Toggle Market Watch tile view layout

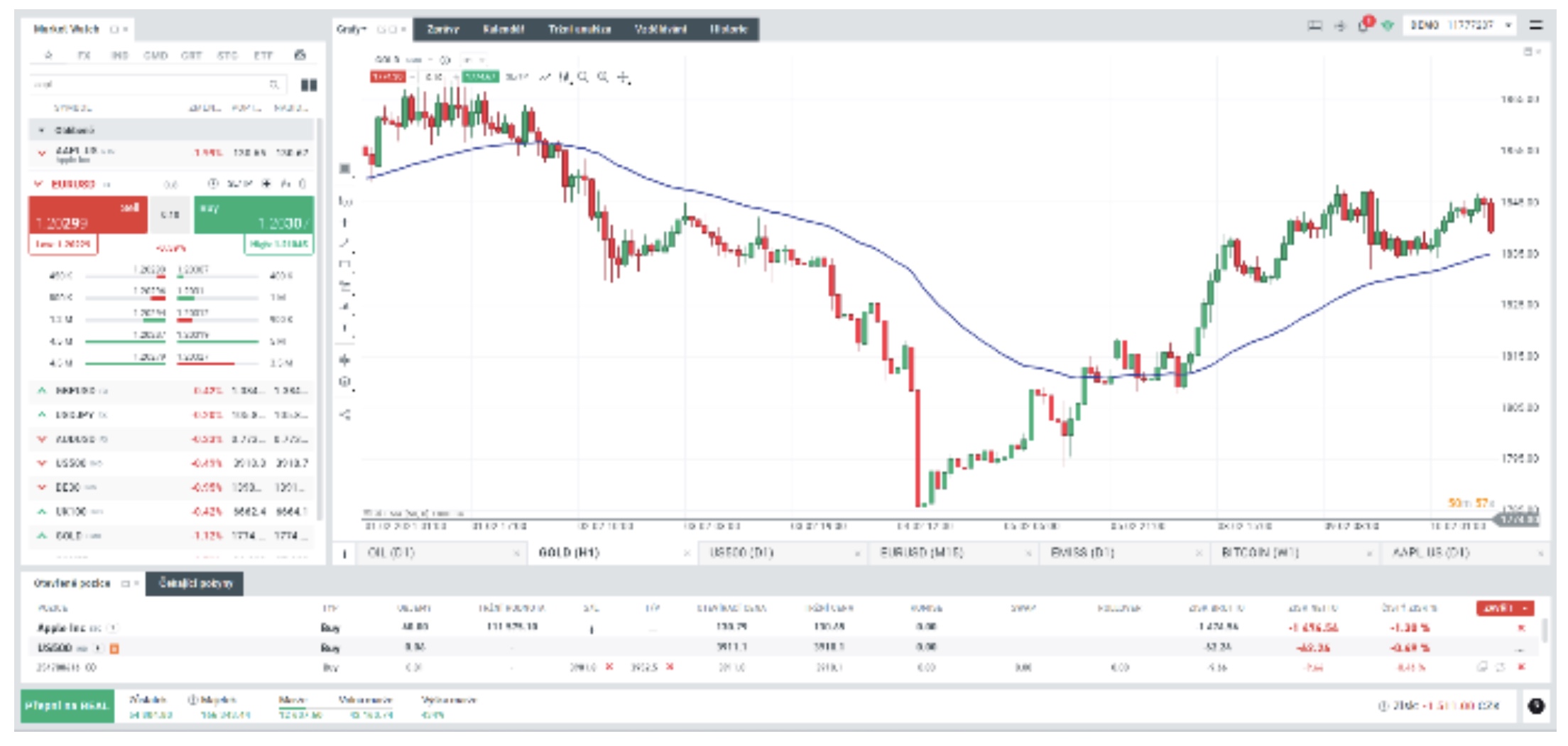309,85
